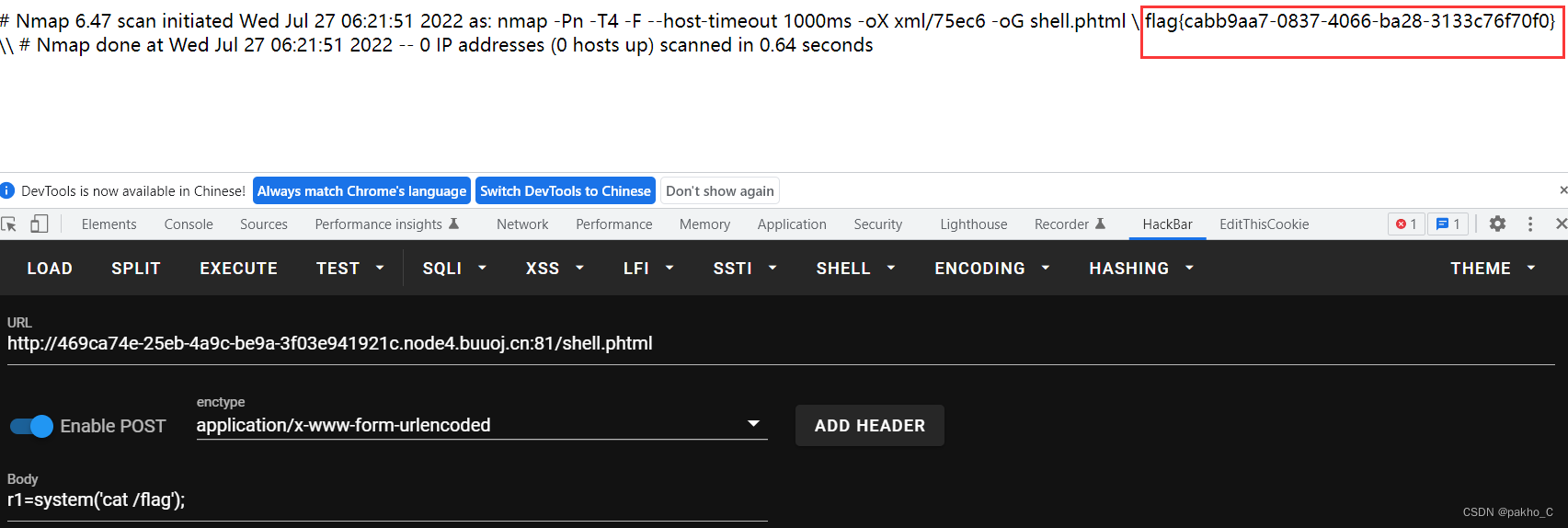The image size is (1568, 528).
Task: Open DevTools settings gear
Action: click(x=1497, y=224)
